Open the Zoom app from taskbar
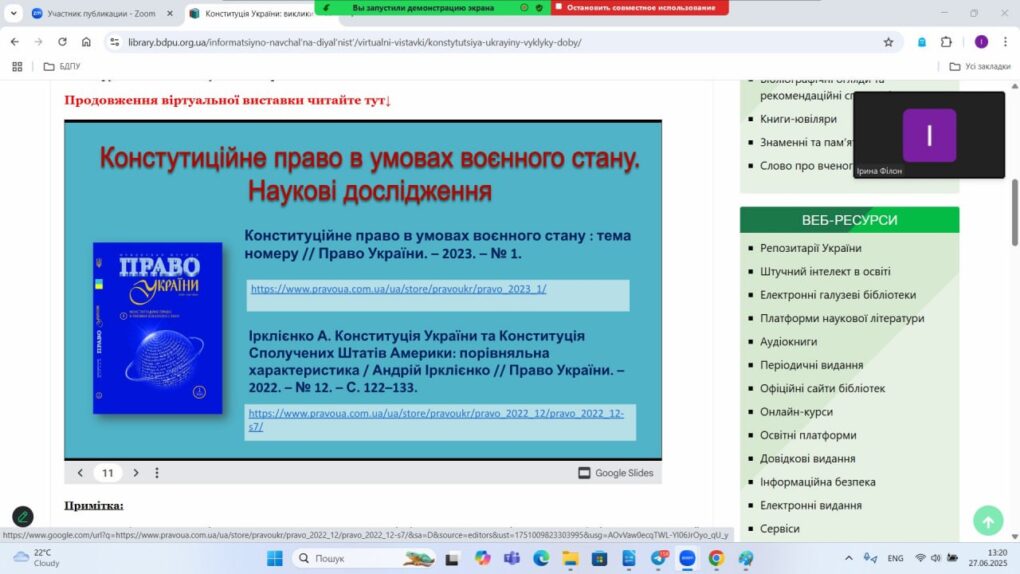Screen dimensions: 1020x574 pyautogui.click(x=687, y=558)
